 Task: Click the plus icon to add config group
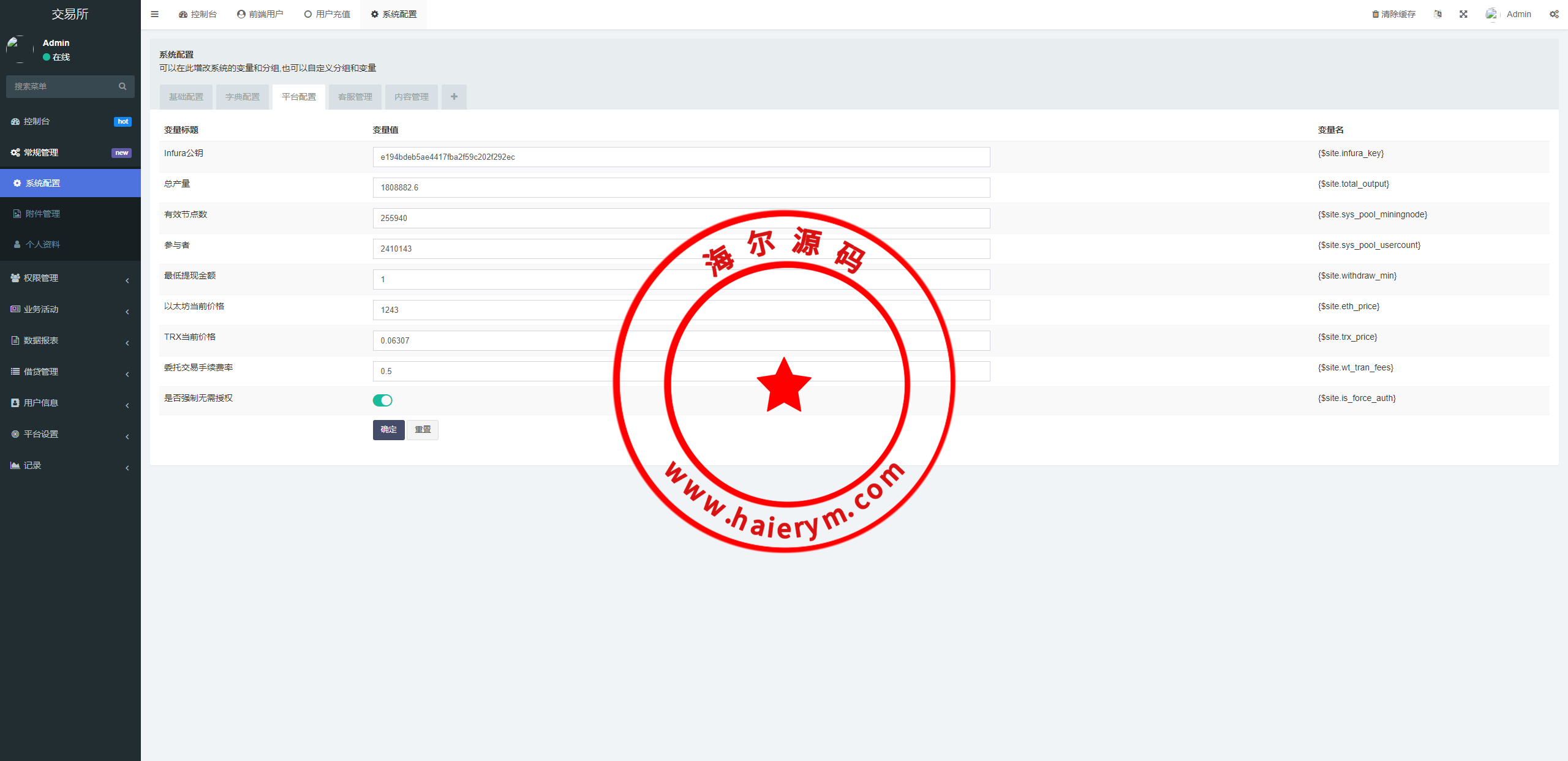point(454,97)
